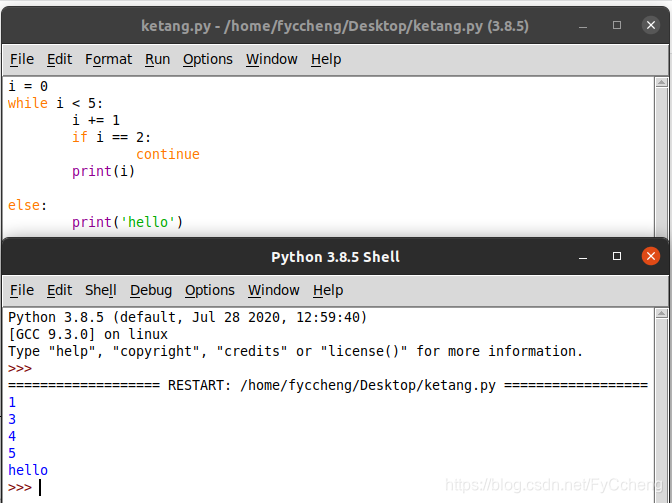This screenshot has height=503, width=672.
Task: Open Edit menu in Python Shell window
Action: coord(60,290)
